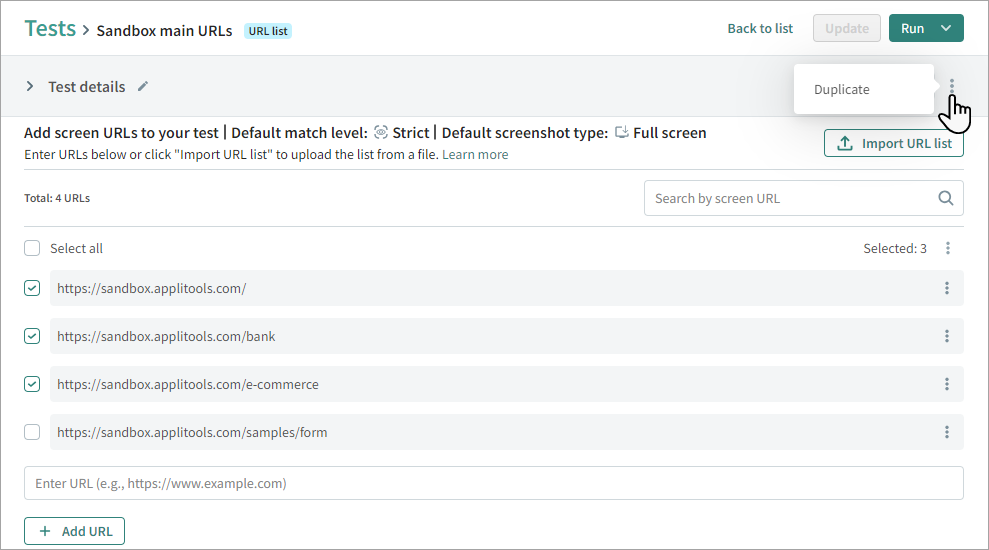
Task: Check the Select all checkbox
Action: coord(32,248)
